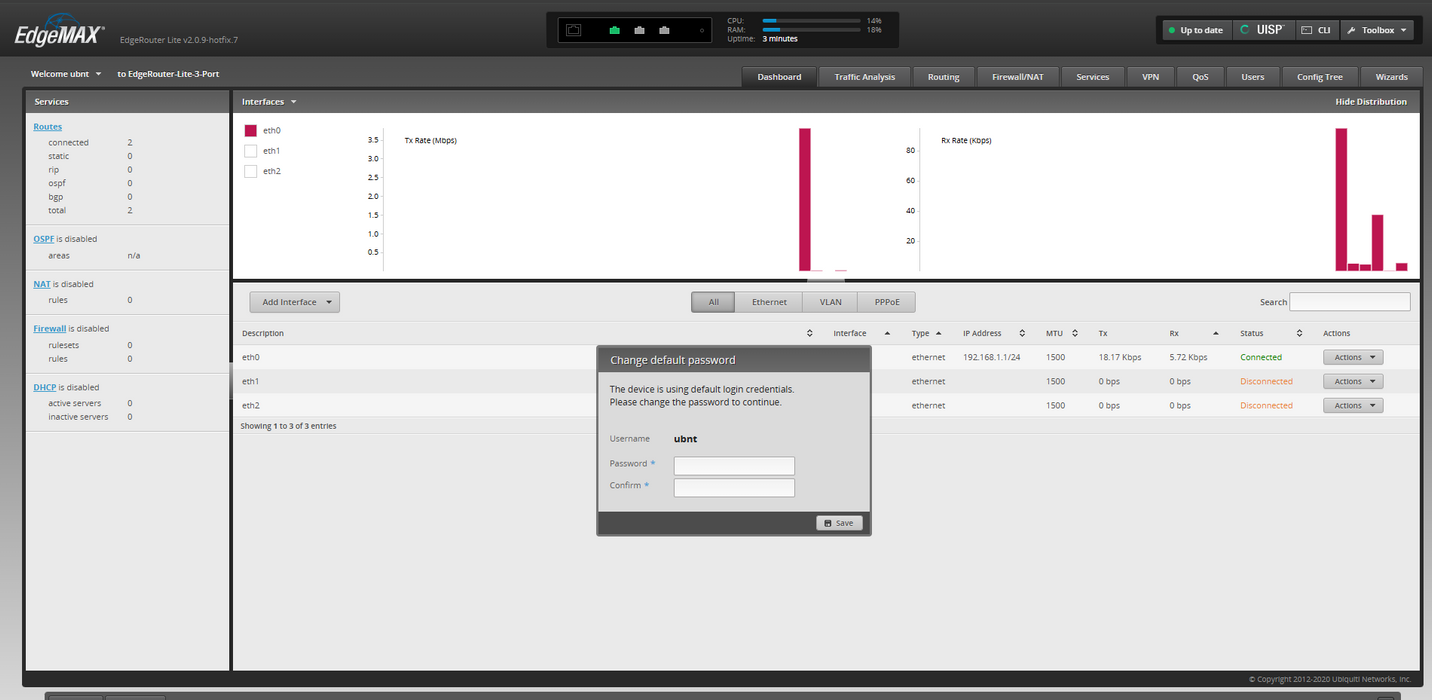Open the Toolbox dropdown menu
The height and width of the screenshot is (700, 1432).
click(1377, 30)
